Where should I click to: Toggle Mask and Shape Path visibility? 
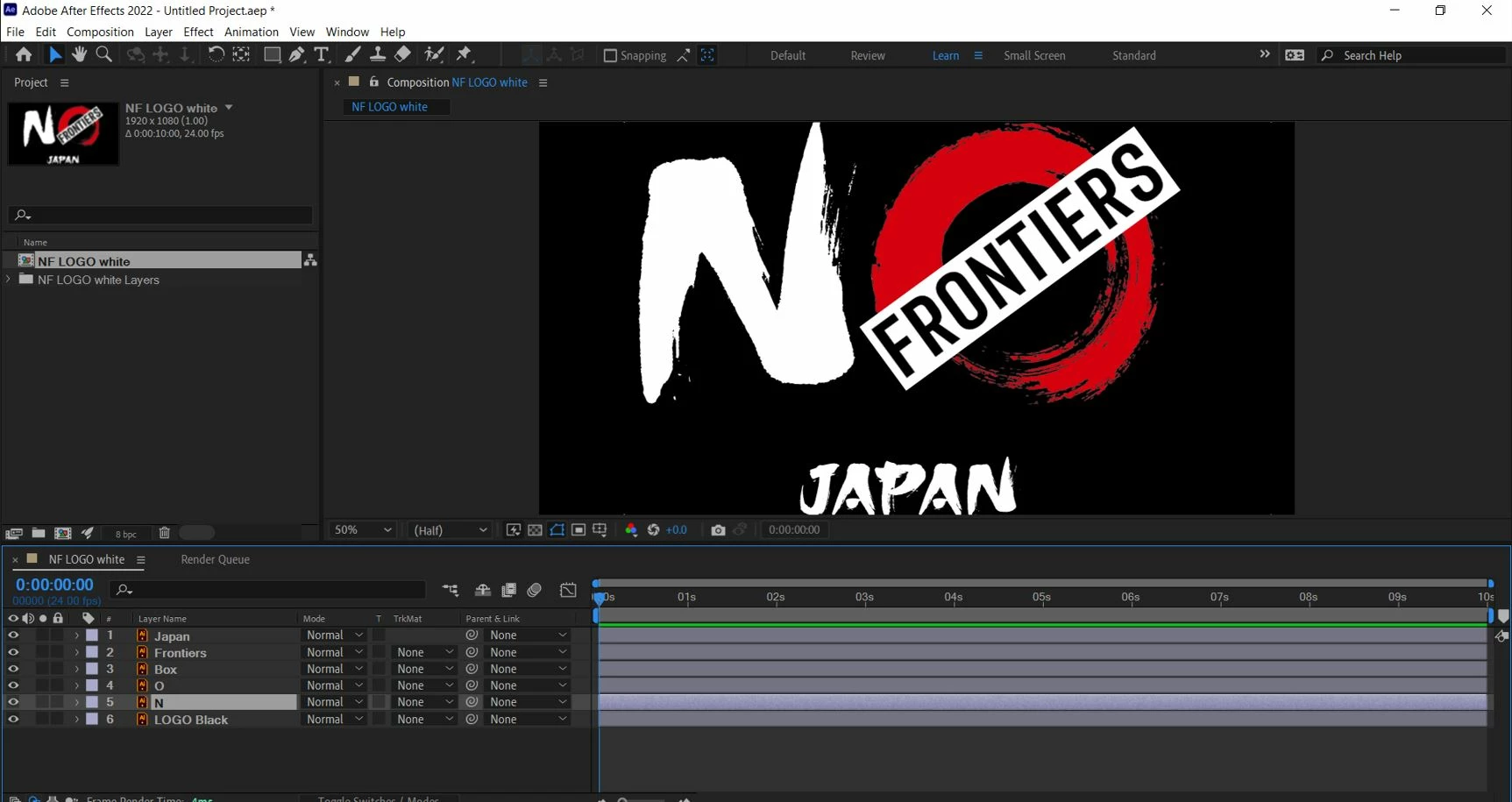(557, 529)
